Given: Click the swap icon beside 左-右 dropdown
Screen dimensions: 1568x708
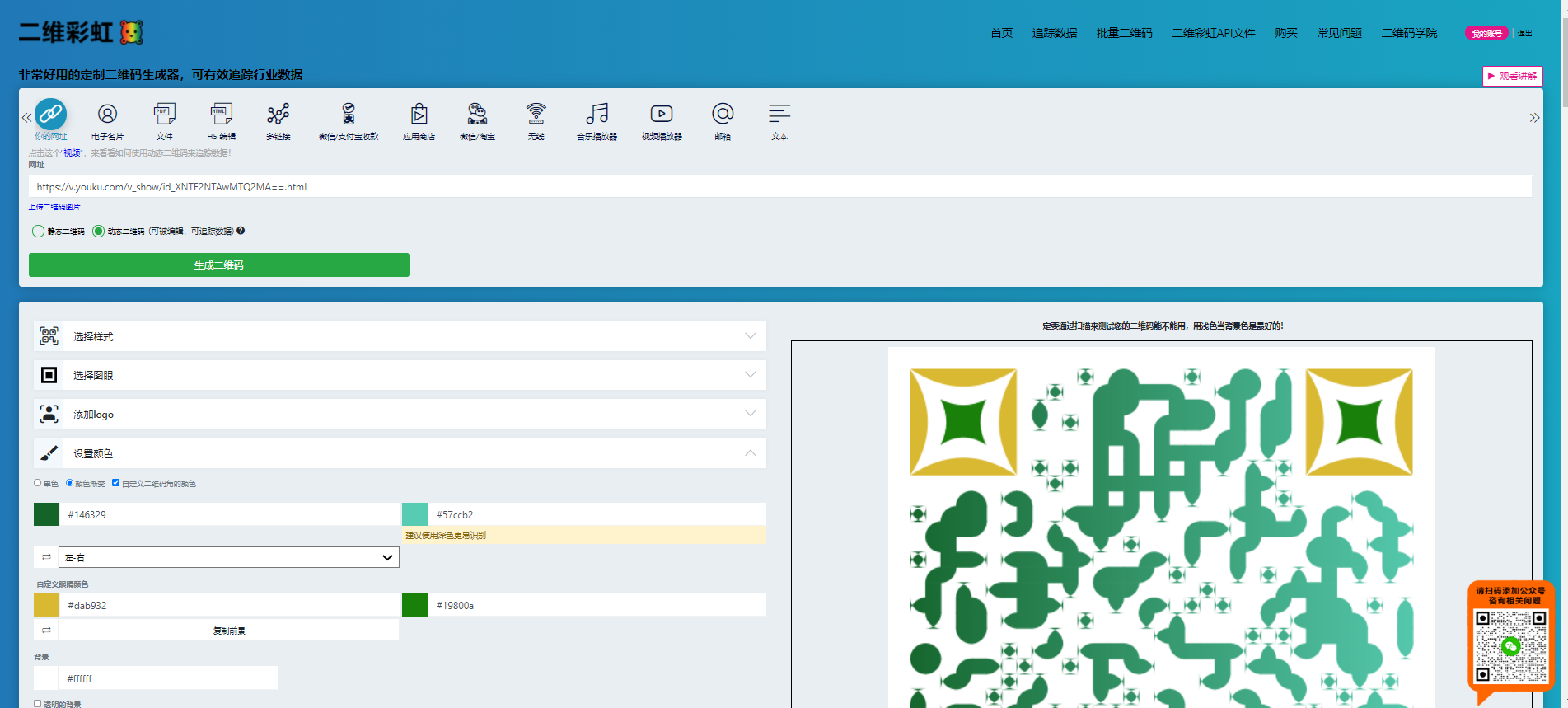Looking at the screenshot, I should [46, 557].
